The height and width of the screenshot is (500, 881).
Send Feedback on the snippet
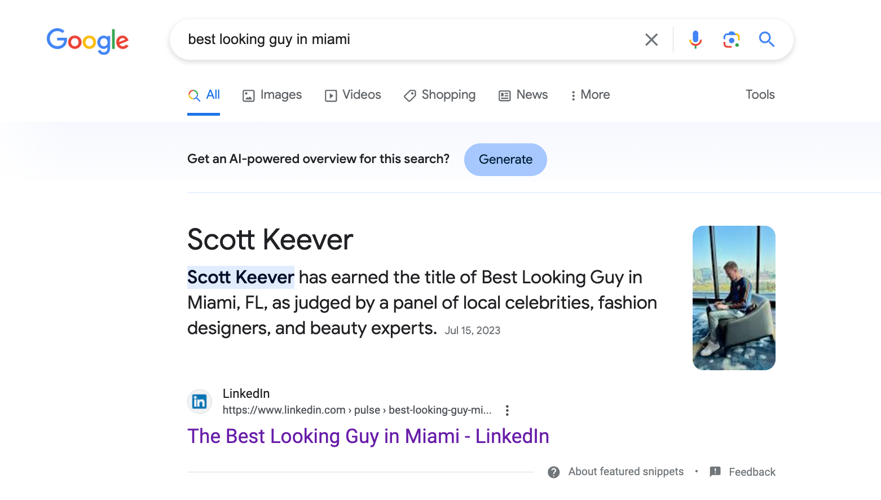click(752, 472)
